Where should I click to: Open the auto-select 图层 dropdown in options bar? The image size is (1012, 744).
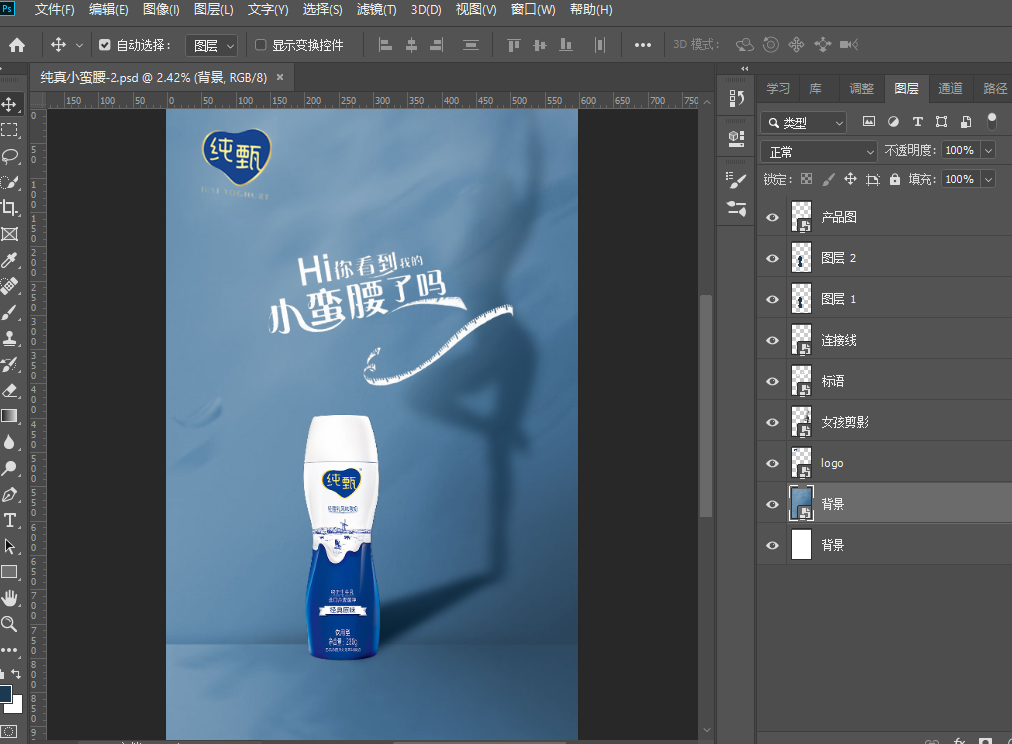pyautogui.click(x=211, y=45)
